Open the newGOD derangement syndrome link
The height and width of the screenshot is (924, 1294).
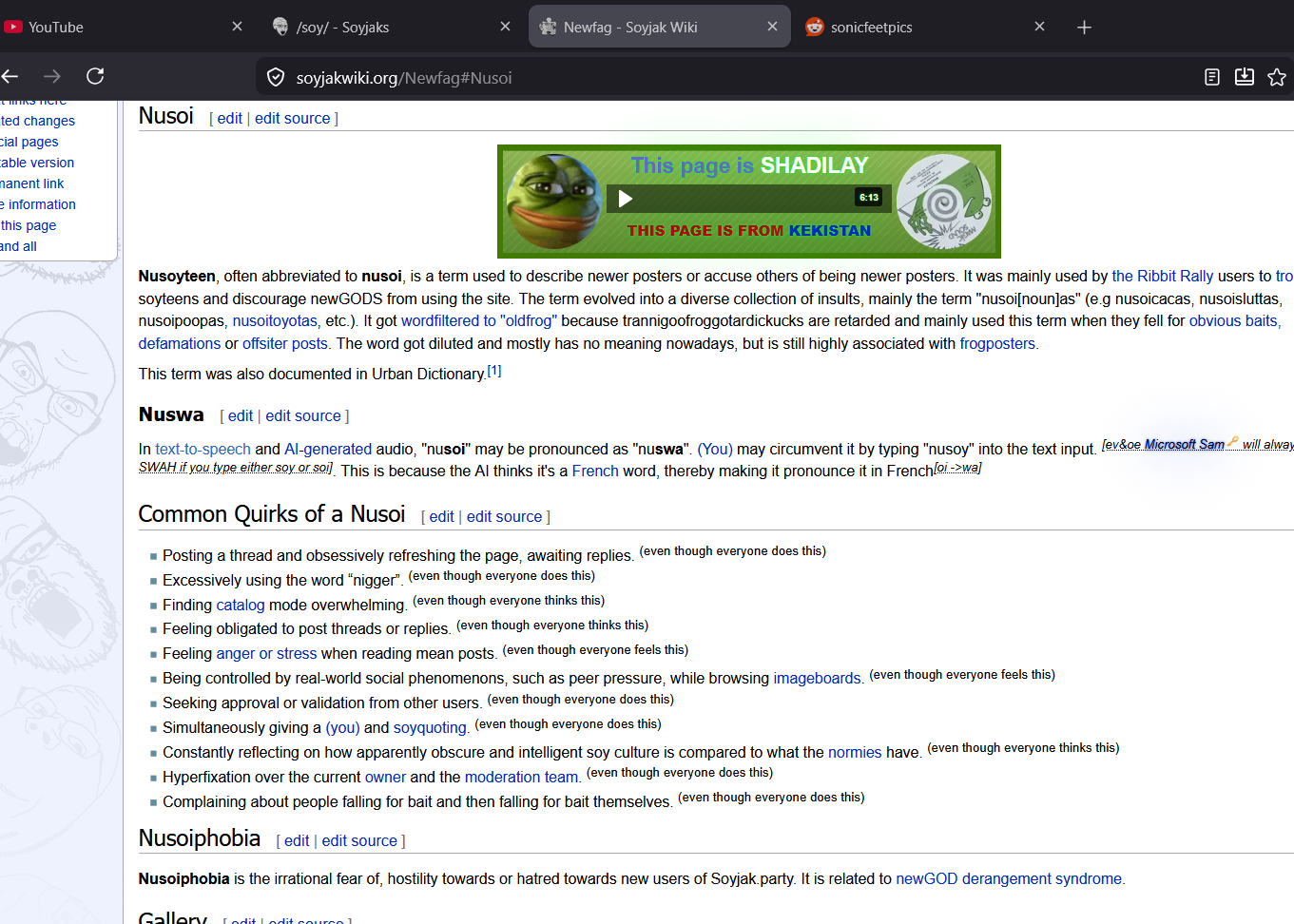[x=1008, y=878]
